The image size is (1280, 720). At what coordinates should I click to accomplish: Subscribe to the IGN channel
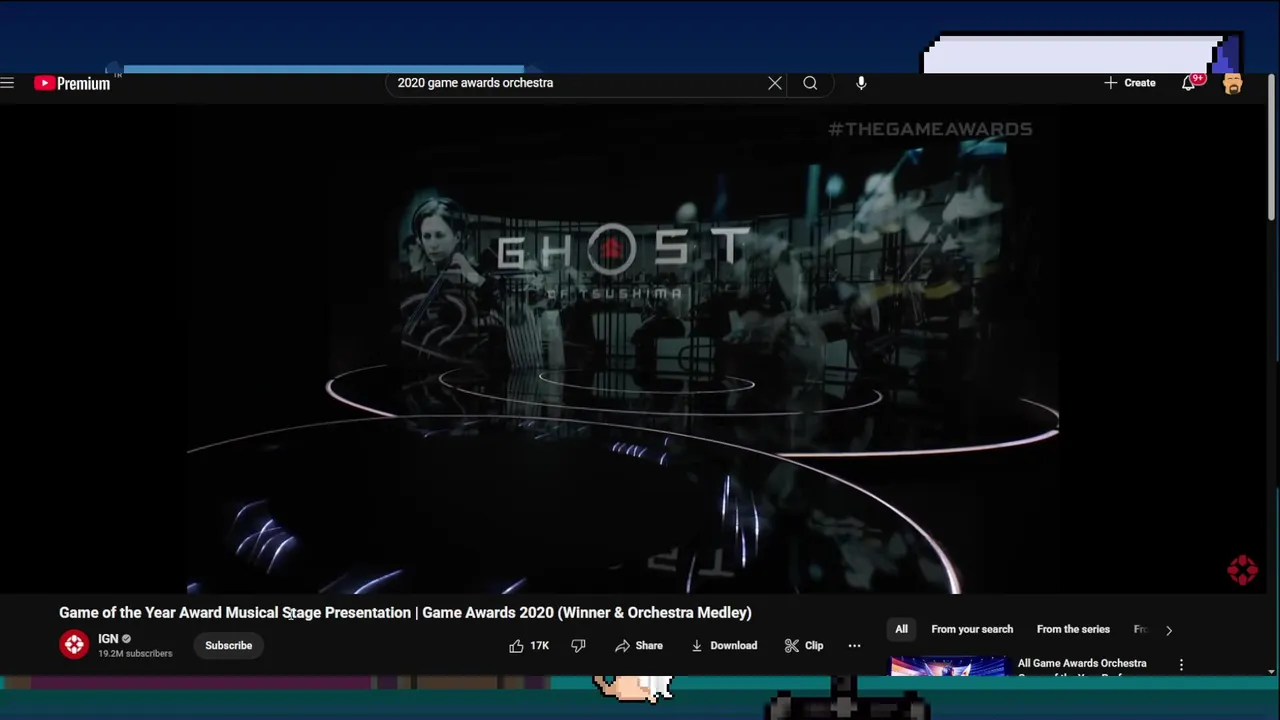click(228, 645)
